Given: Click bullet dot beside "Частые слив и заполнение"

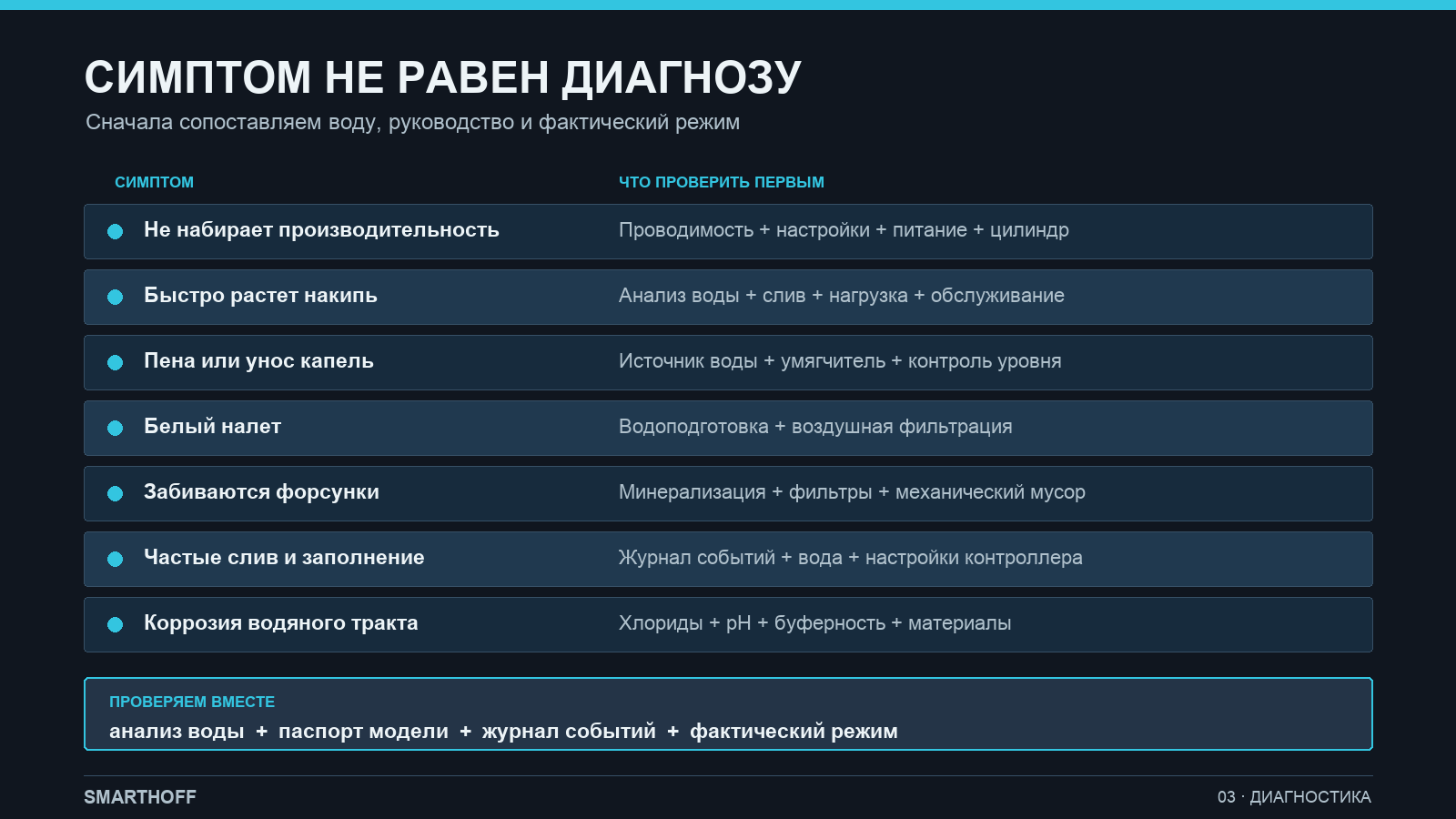Looking at the screenshot, I should tap(115, 559).
